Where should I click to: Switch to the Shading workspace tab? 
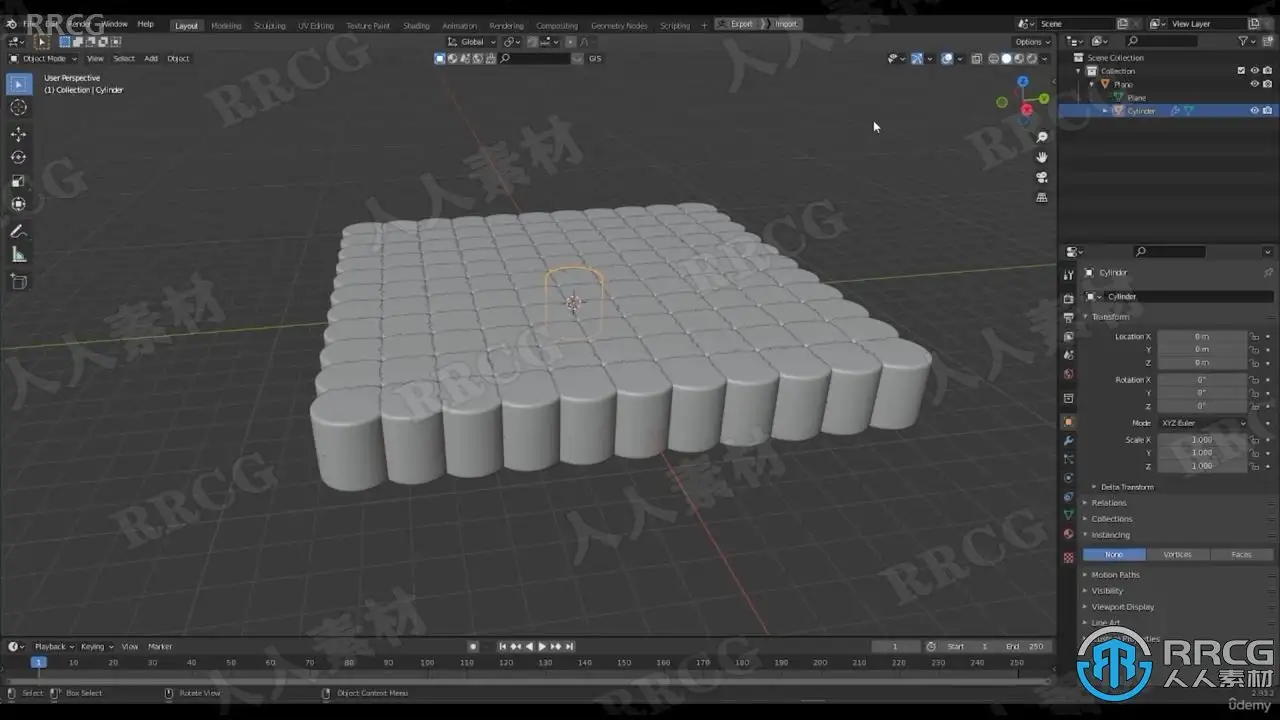point(416,25)
